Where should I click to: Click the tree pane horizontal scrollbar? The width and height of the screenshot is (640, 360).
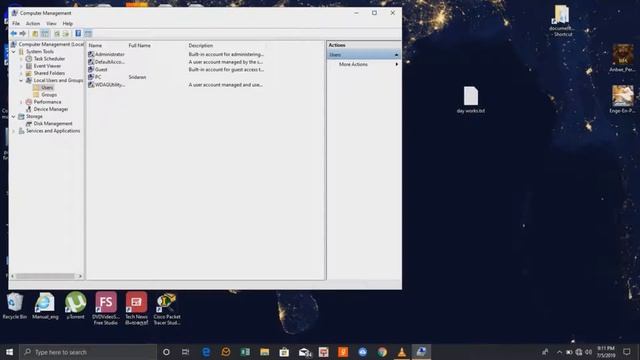coord(45,276)
